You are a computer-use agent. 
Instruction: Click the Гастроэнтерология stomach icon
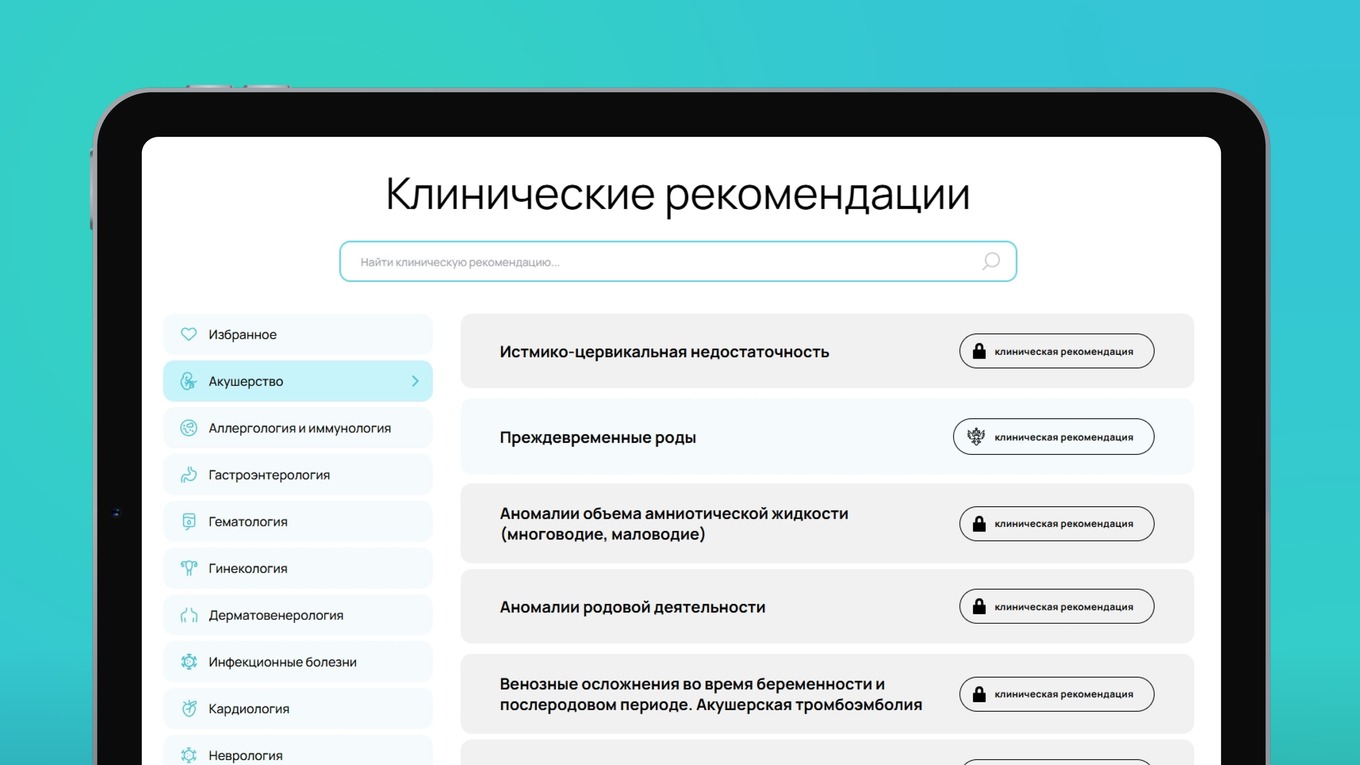point(188,475)
